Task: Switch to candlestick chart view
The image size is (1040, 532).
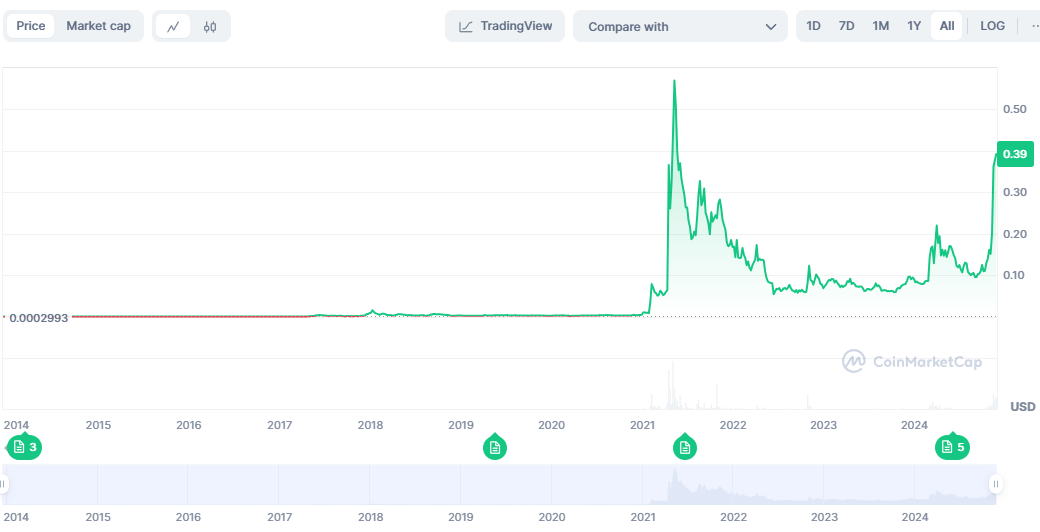Action: tap(210, 26)
